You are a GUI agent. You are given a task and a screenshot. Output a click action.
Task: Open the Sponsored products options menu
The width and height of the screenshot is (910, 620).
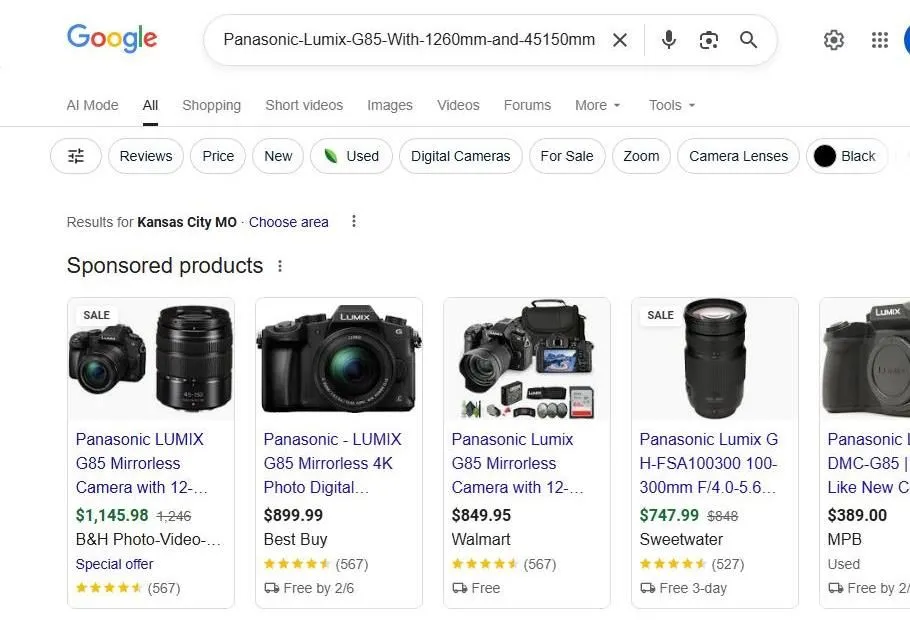point(280,265)
